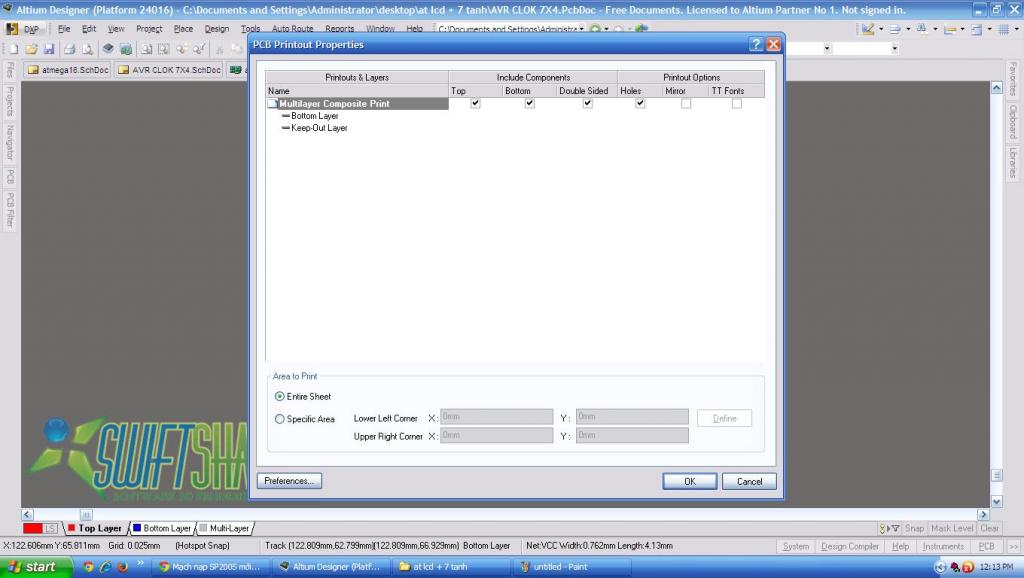Image resolution: width=1024 pixels, height=578 pixels.
Task: Click the Find Selections toolbar icon
Action: [922, 29]
